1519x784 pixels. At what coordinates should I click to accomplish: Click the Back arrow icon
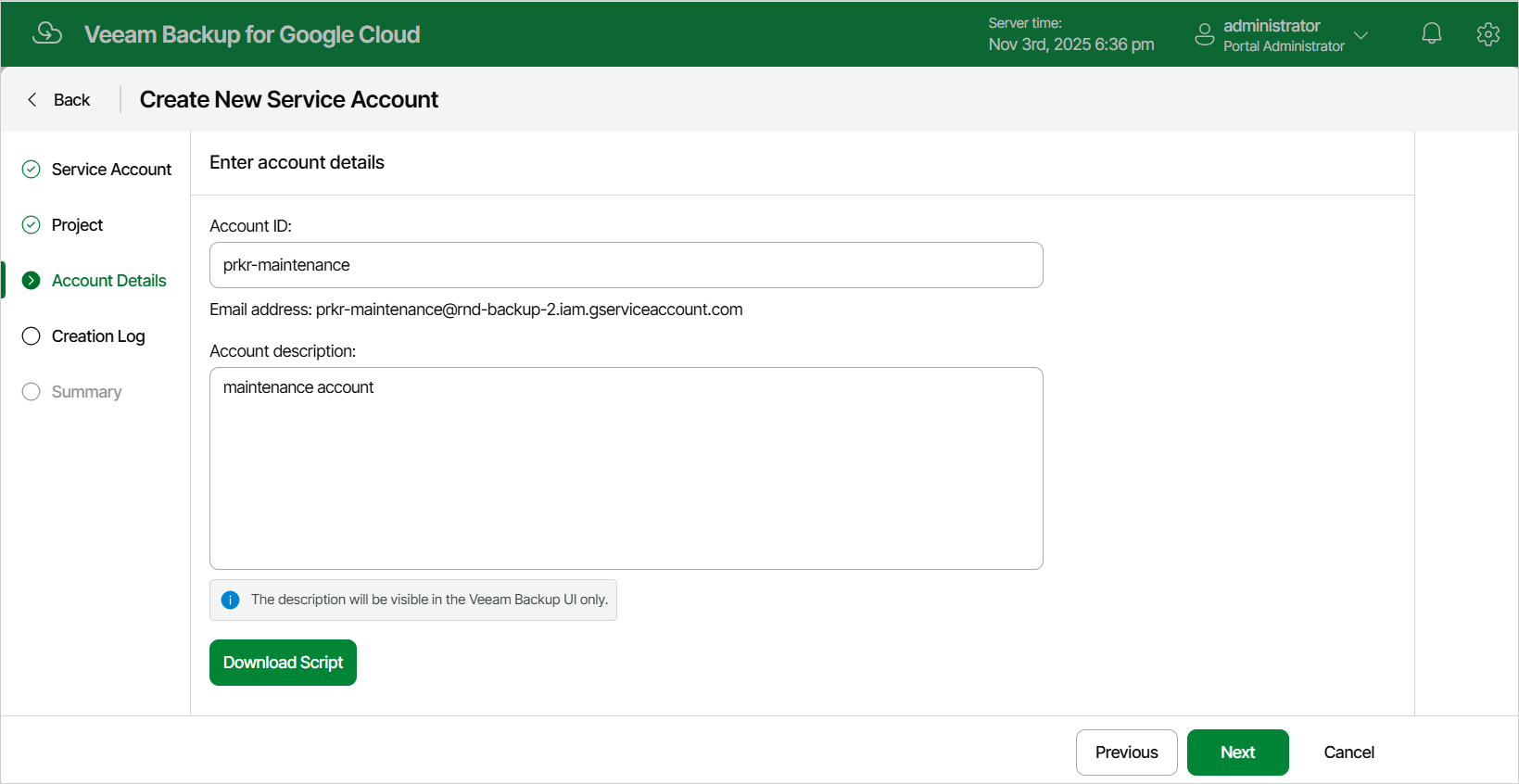32,99
